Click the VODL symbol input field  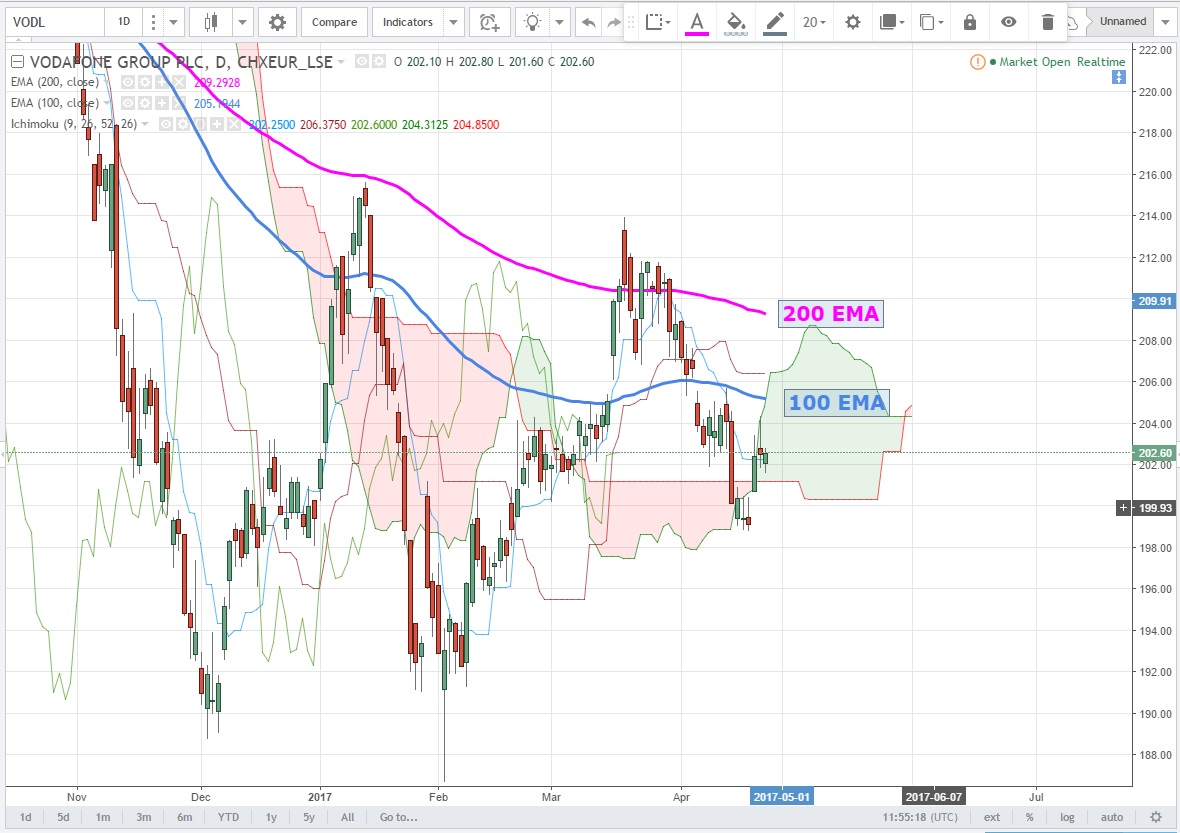(54, 23)
